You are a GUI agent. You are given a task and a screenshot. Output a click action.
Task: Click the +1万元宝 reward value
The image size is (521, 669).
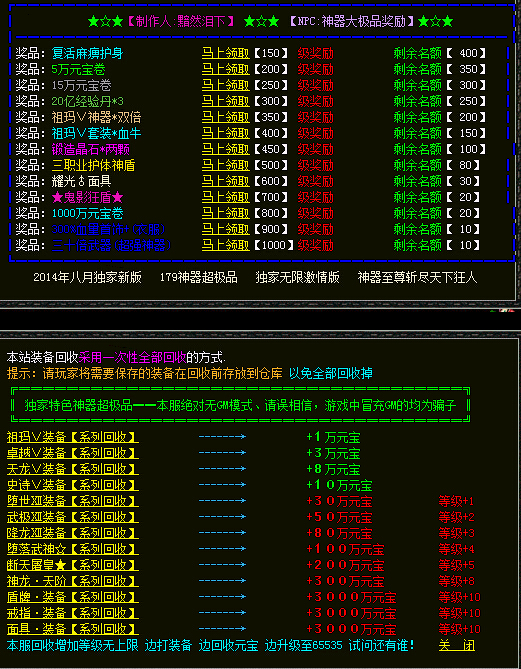coord(333,437)
